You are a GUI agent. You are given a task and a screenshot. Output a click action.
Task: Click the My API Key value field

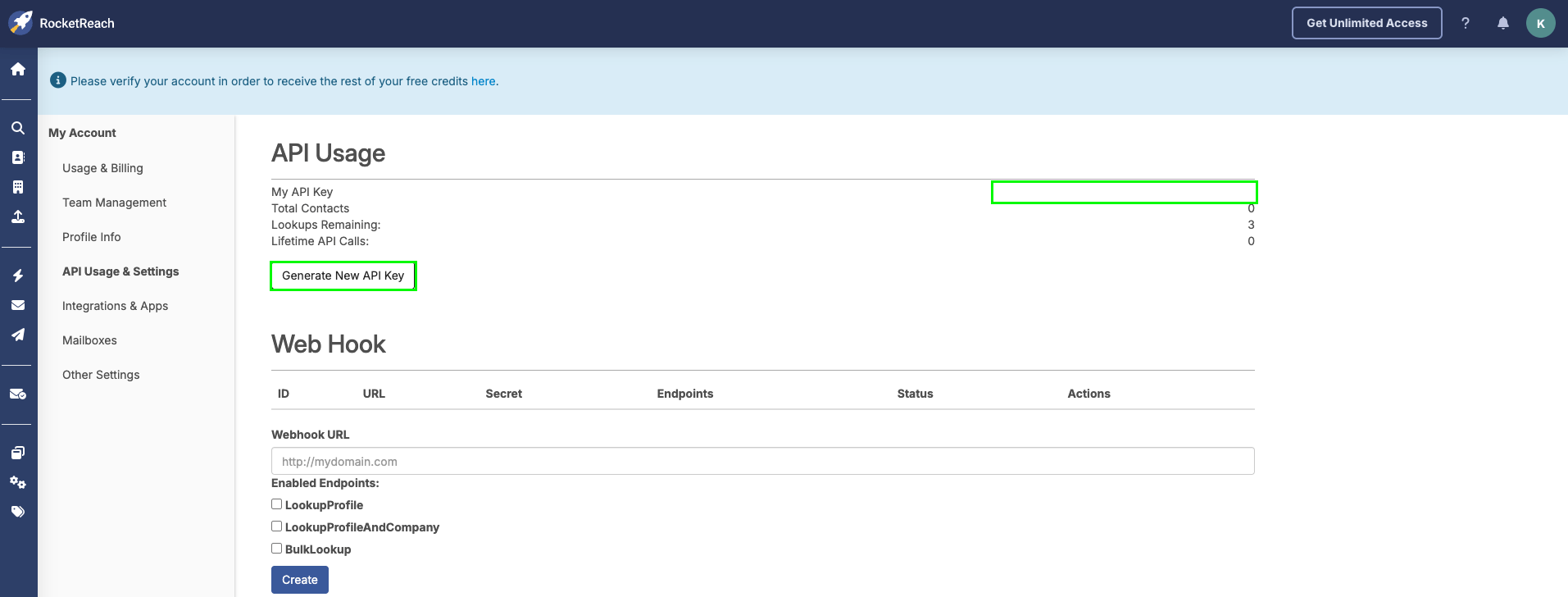pos(1124,193)
